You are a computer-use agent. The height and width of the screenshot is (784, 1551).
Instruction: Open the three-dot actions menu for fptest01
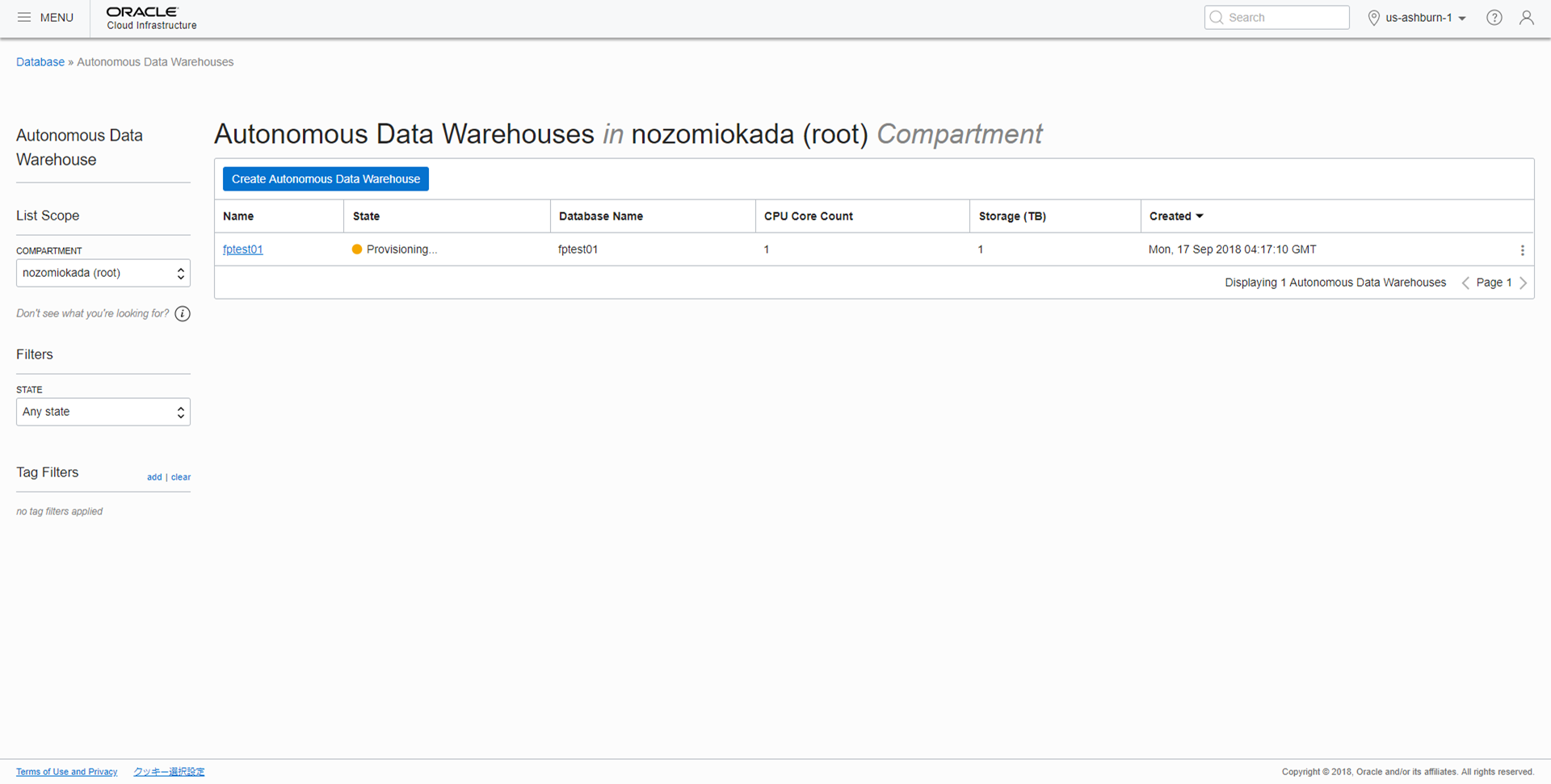pos(1523,250)
